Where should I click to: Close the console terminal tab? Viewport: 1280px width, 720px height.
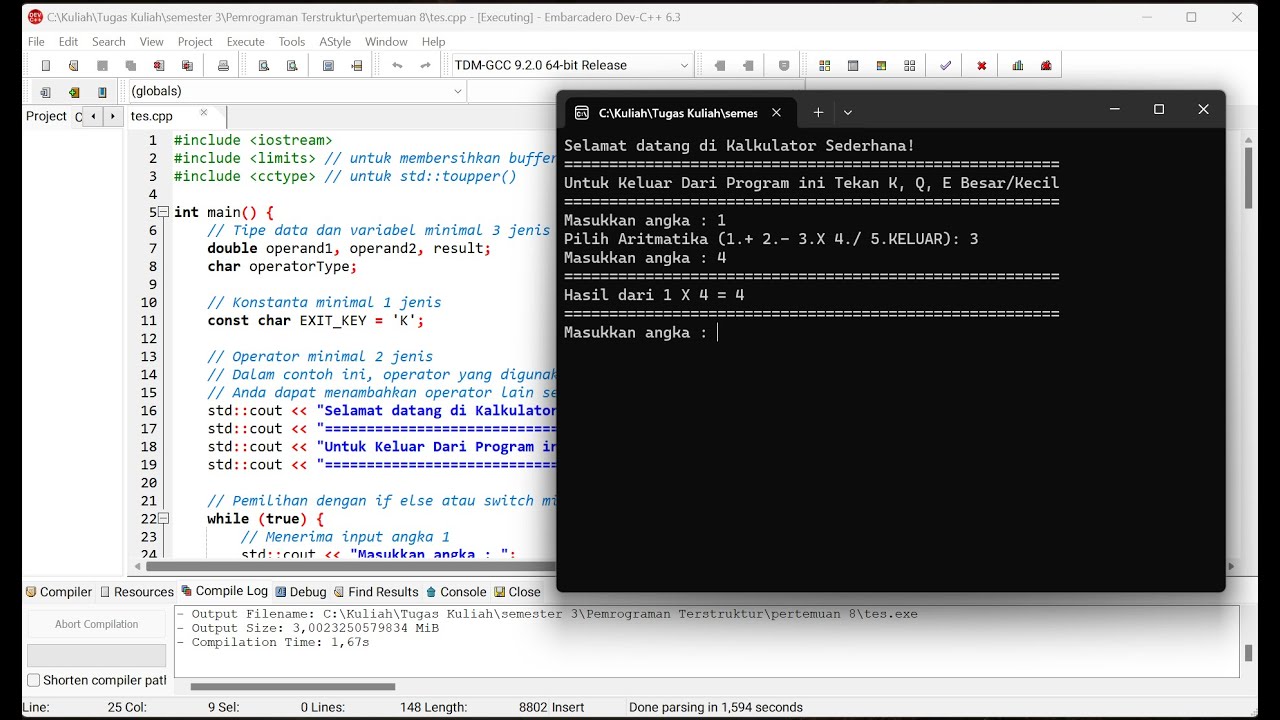click(x=777, y=113)
